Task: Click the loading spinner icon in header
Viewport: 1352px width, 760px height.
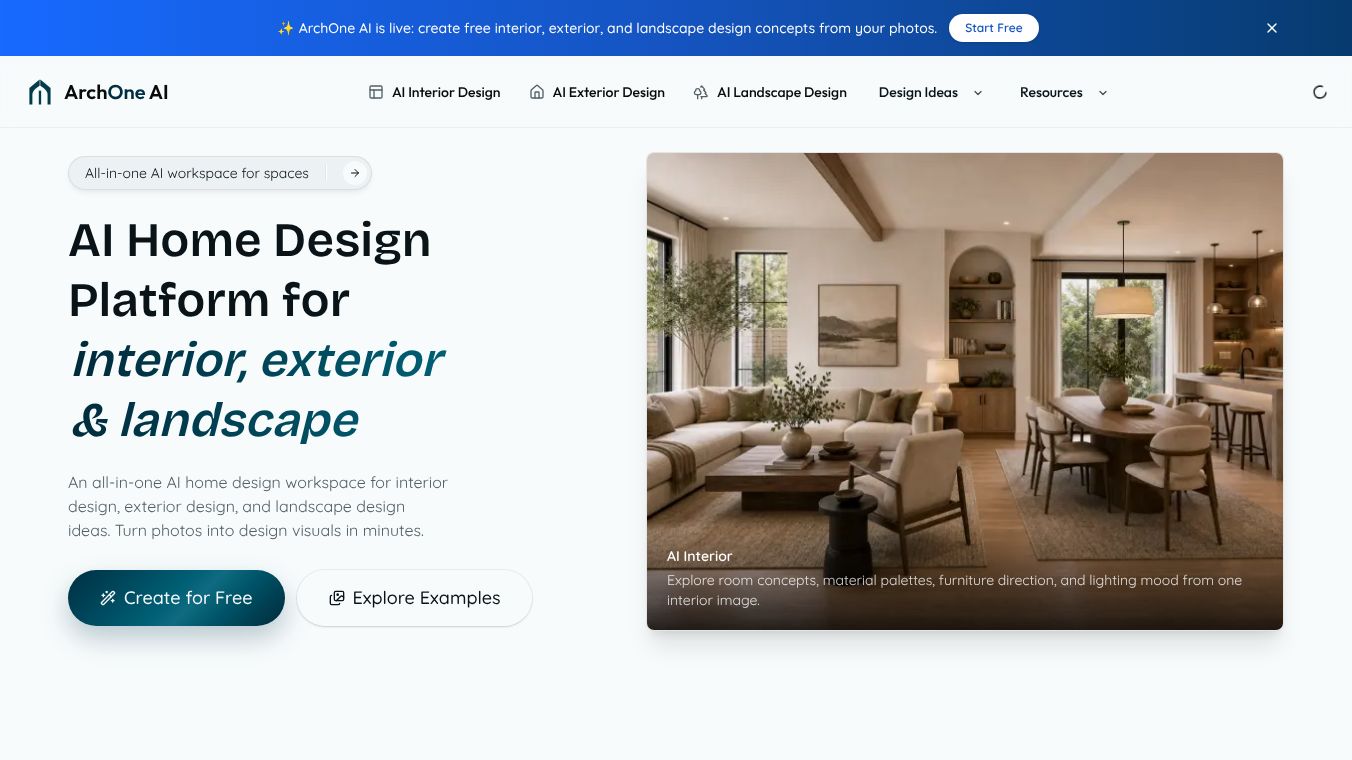Action: (x=1320, y=92)
